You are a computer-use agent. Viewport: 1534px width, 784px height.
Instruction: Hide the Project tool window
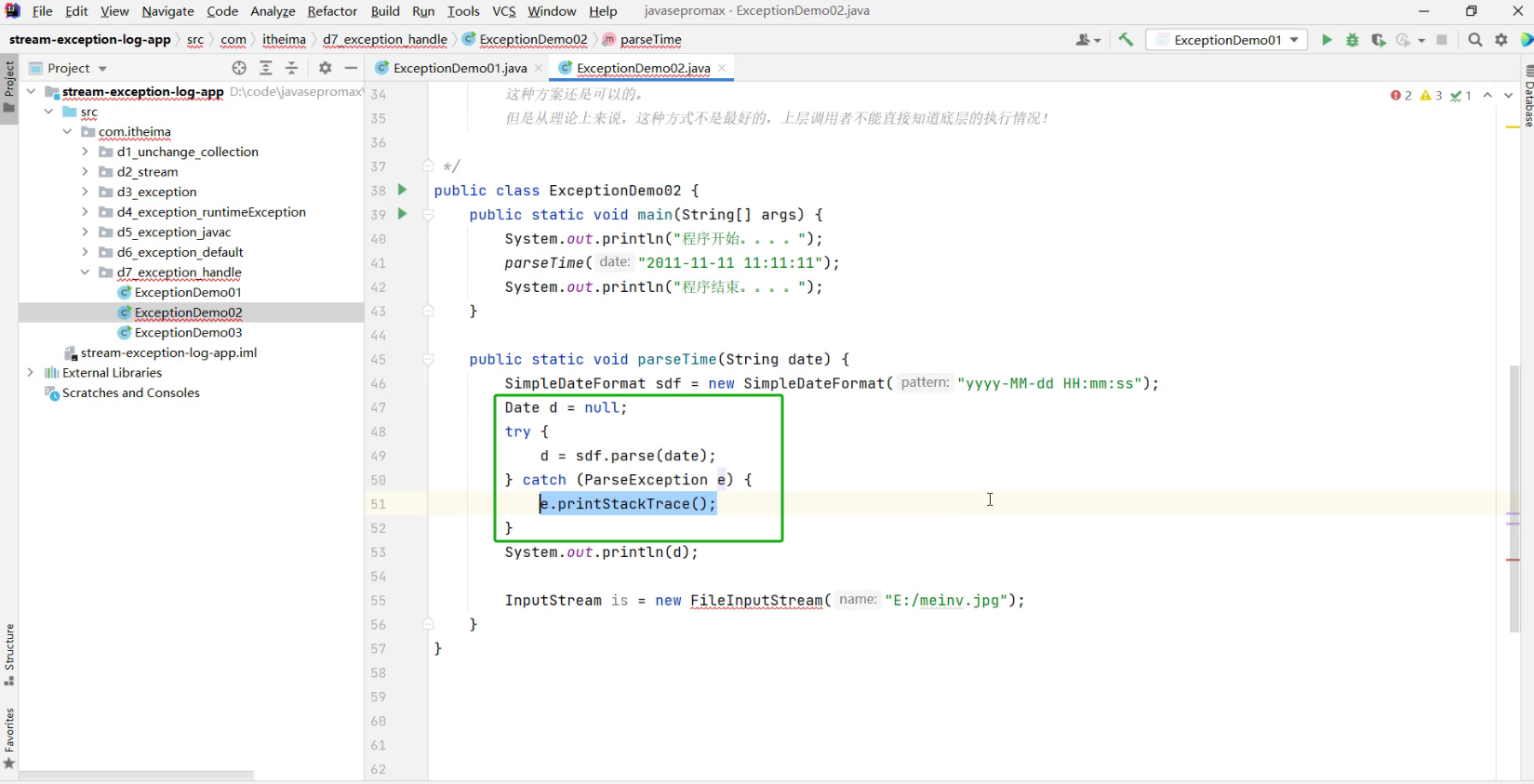(351, 68)
